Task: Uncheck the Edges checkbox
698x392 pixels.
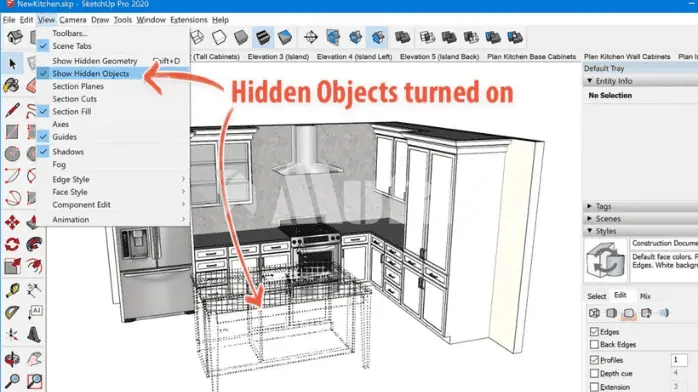Action: point(594,332)
